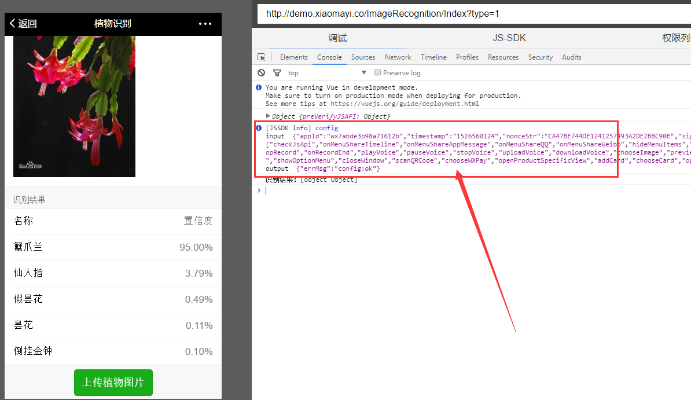This screenshot has width=691, height=400.
Task: Select the JS-SDK tab
Action: 509,37
